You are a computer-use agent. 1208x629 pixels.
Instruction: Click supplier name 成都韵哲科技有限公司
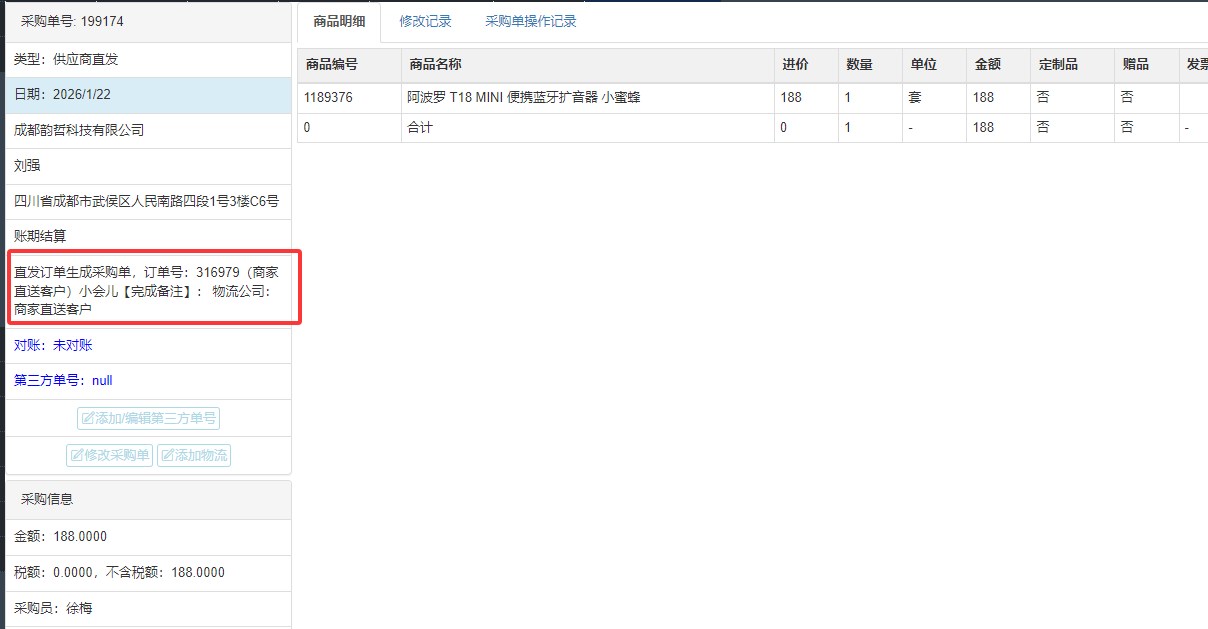tap(79, 130)
